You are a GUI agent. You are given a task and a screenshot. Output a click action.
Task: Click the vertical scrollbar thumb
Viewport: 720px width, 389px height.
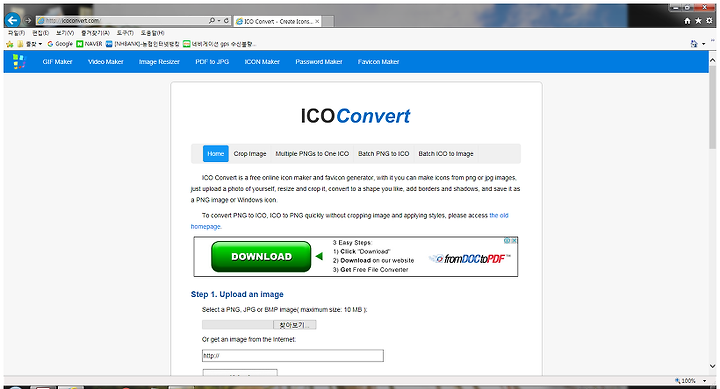point(713,107)
